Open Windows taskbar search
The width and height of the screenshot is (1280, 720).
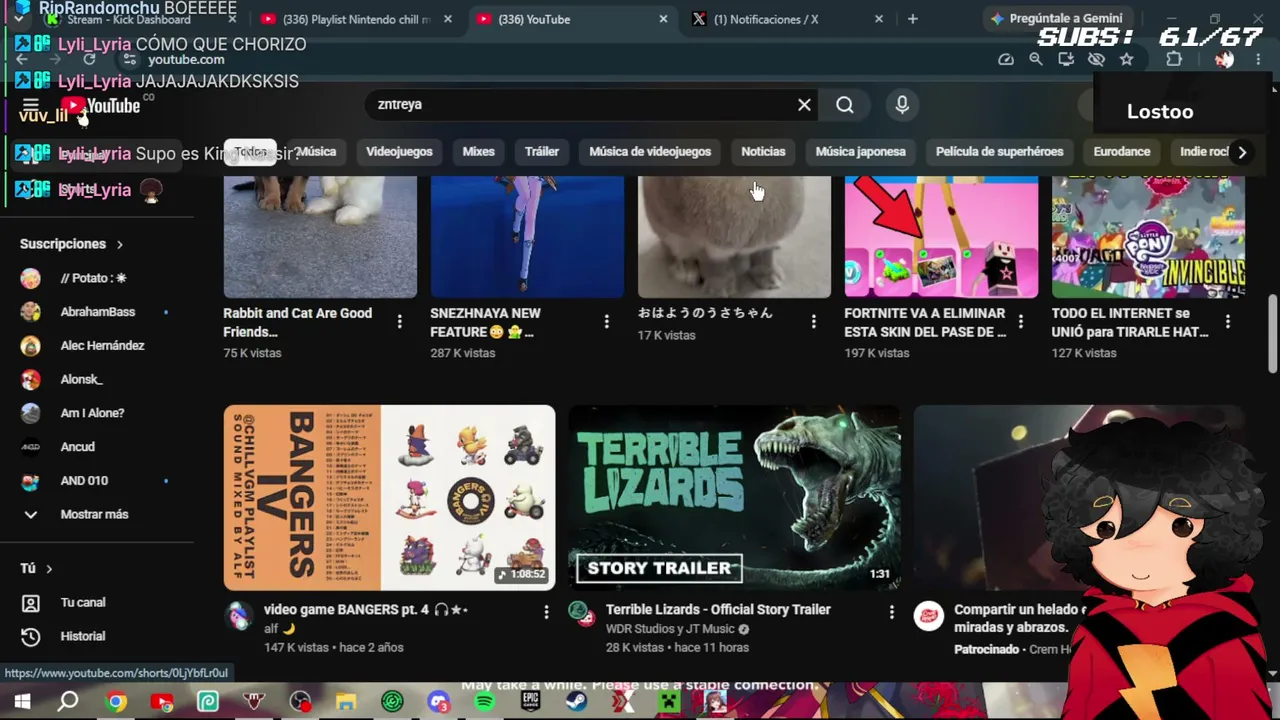click(x=68, y=702)
